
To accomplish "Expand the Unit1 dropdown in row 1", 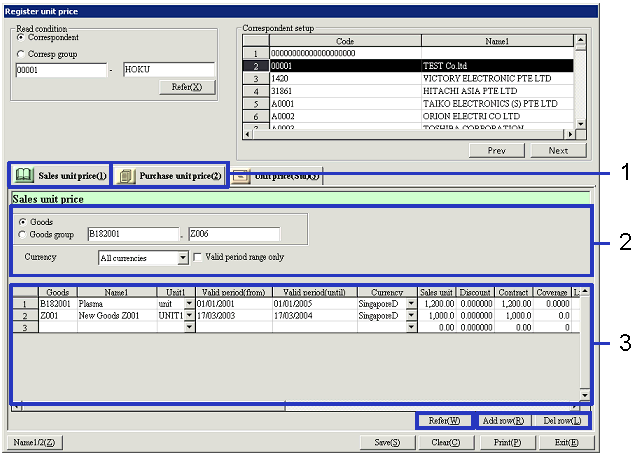I will [x=190, y=303].
